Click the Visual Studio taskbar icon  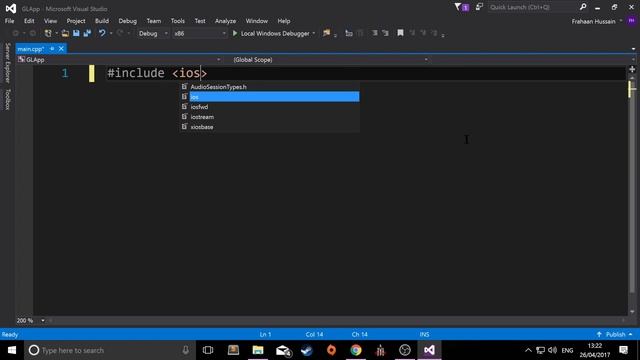point(429,350)
